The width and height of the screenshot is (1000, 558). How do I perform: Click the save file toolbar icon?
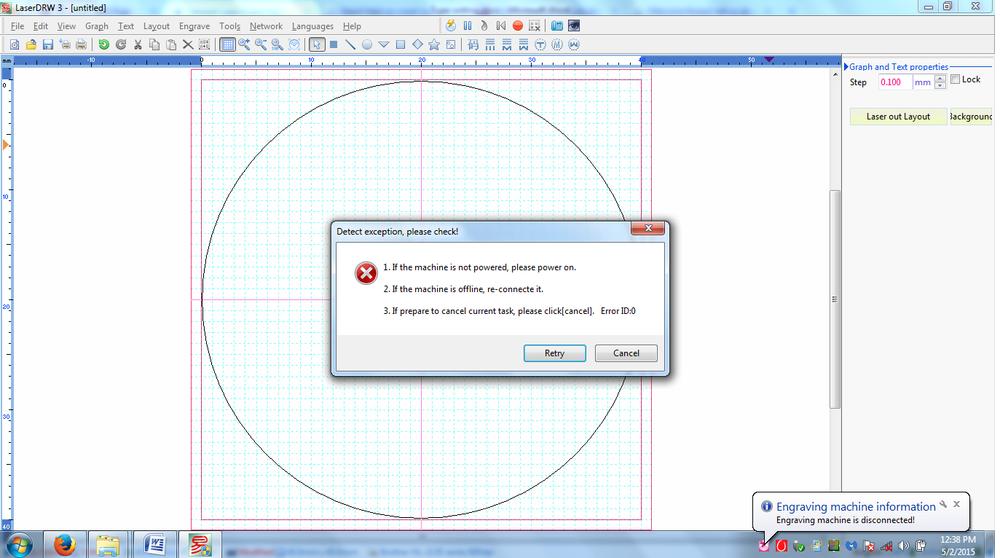tap(47, 44)
